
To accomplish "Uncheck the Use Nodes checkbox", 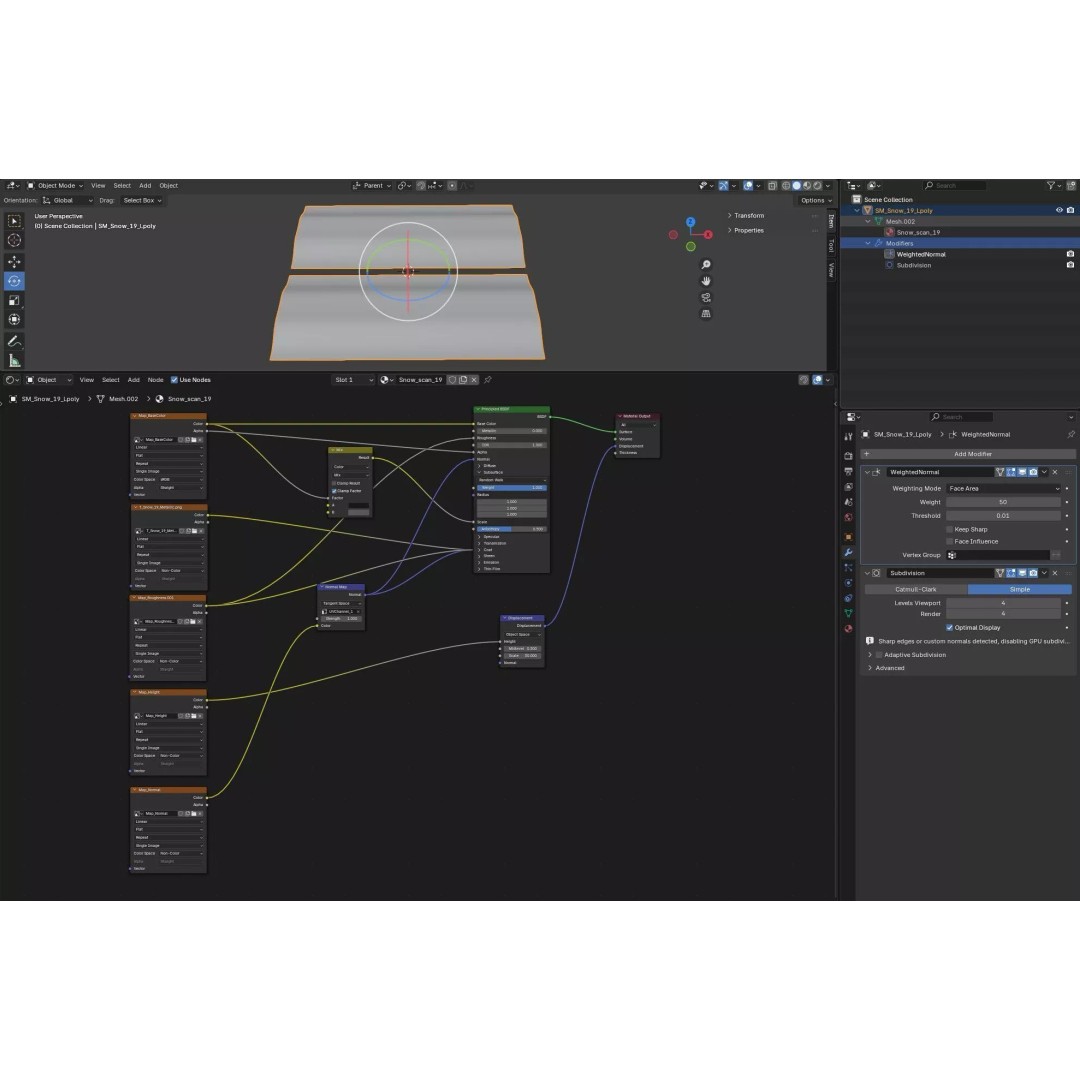I will [x=174, y=380].
